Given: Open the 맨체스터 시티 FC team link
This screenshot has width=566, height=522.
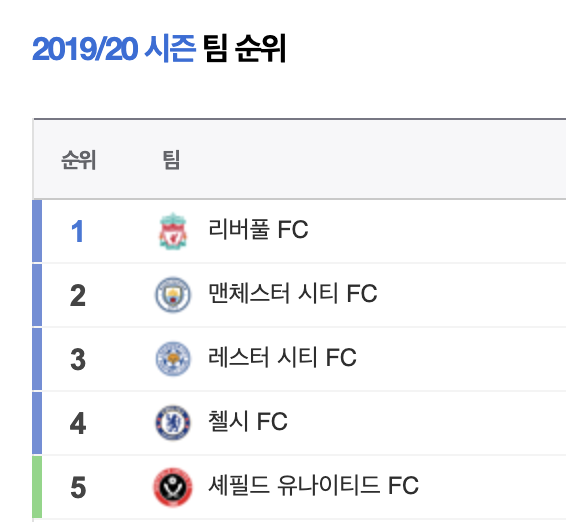Looking at the screenshot, I should point(293,293).
